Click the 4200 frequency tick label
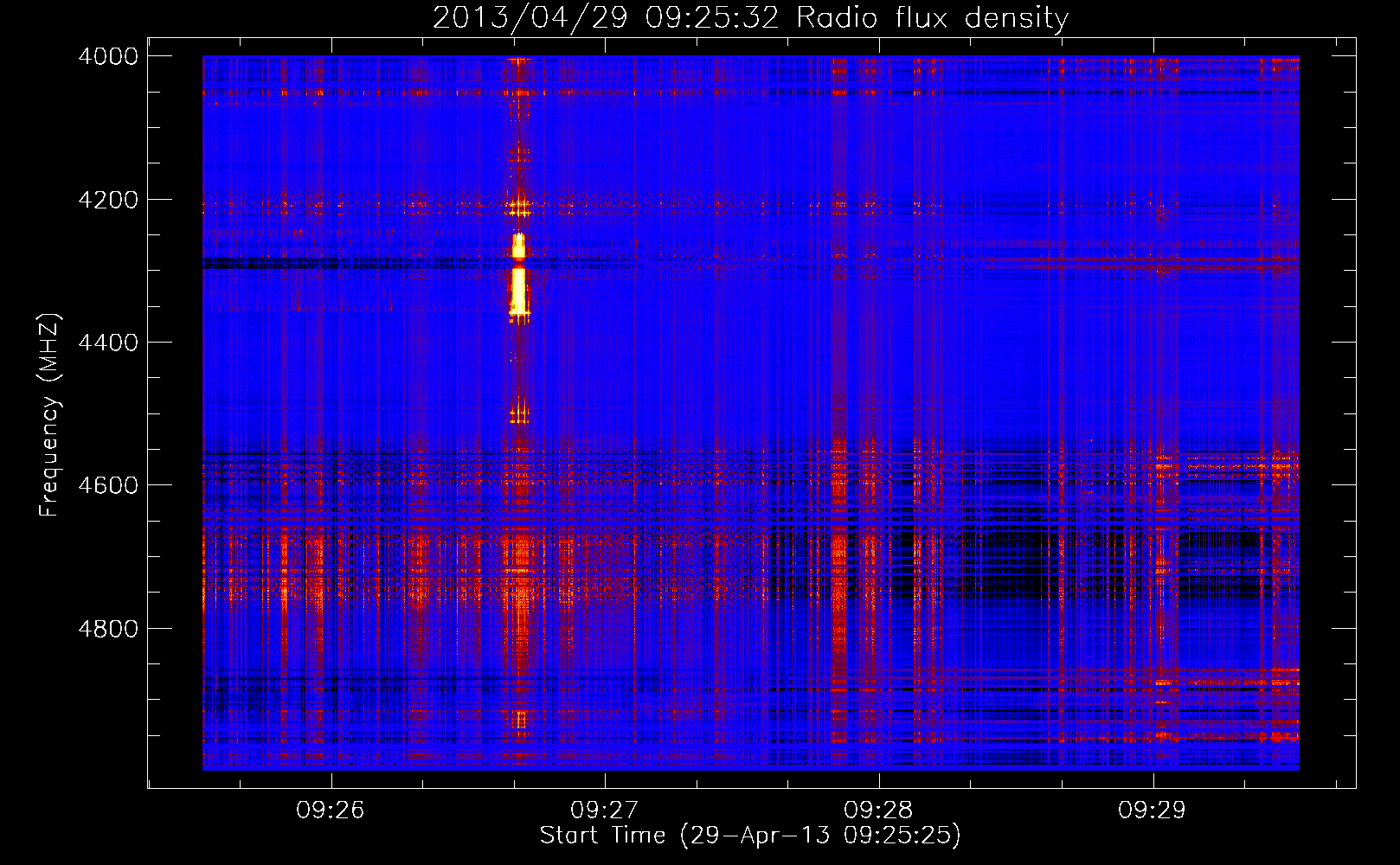This screenshot has height=865, width=1400. click(x=107, y=200)
